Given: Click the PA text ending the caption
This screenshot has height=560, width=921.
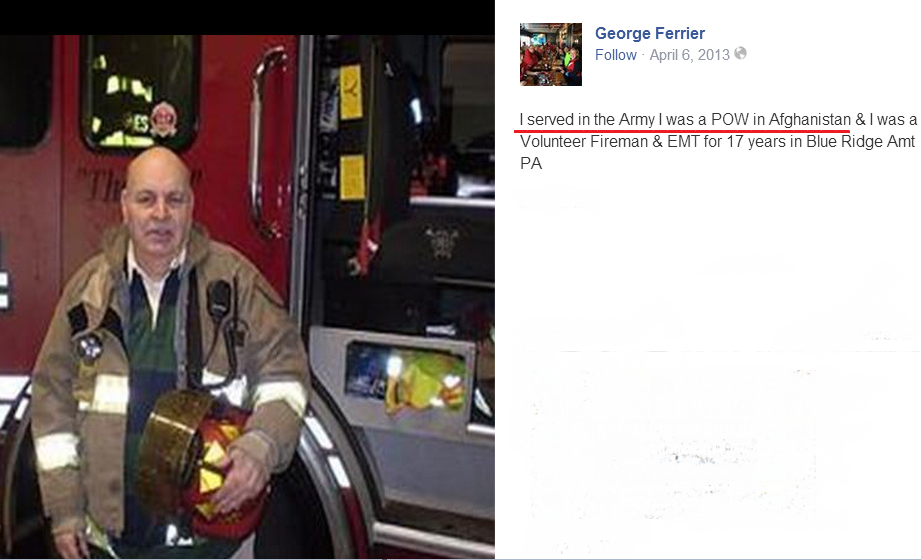Looking at the screenshot, I should pos(531,163).
